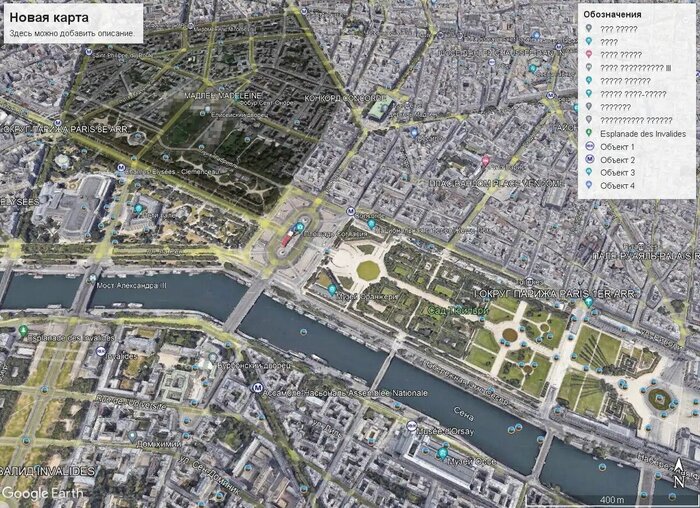Screen dimensions: 700x508
Task: Click Объект 4 legend marker icon
Action: (591, 186)
